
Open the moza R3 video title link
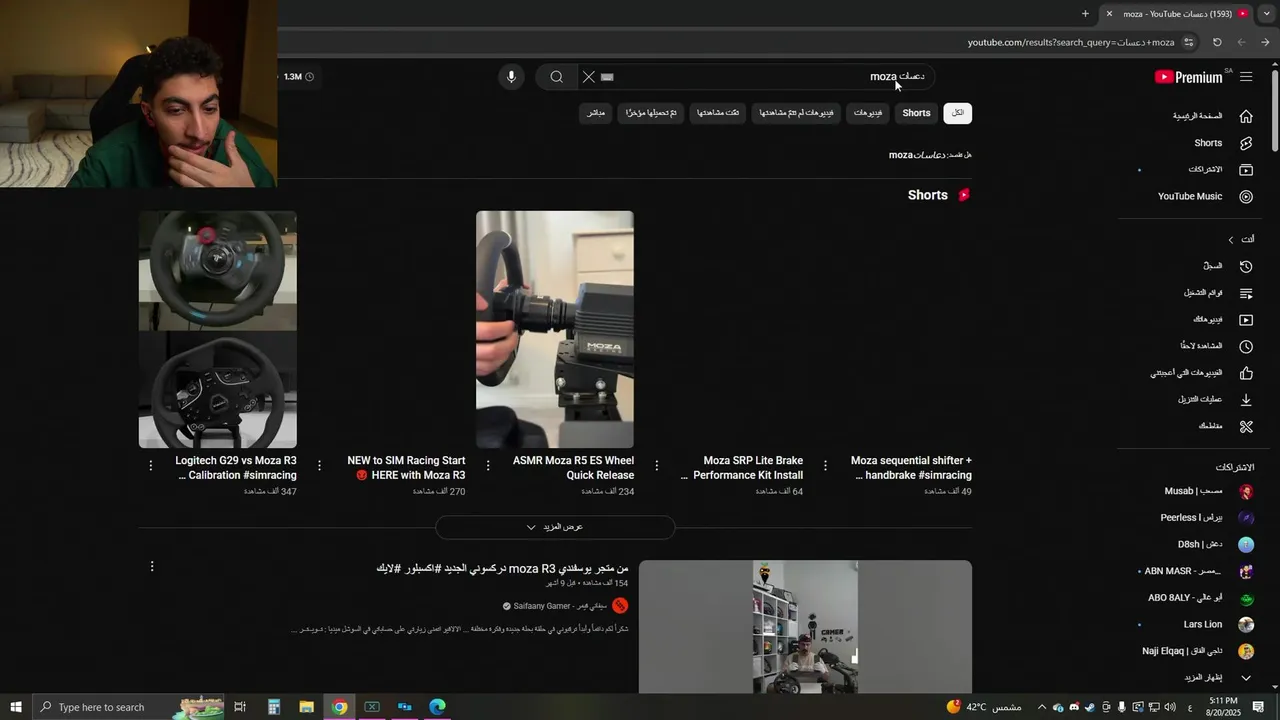tap(502, 569)
